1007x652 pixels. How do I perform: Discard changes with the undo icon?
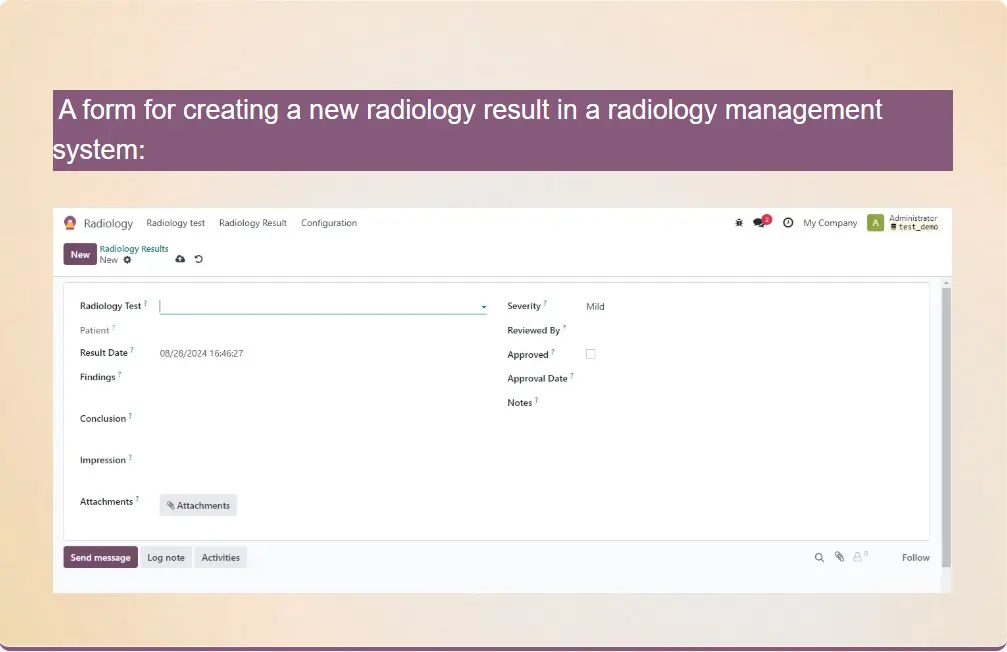tap(198, 259)
